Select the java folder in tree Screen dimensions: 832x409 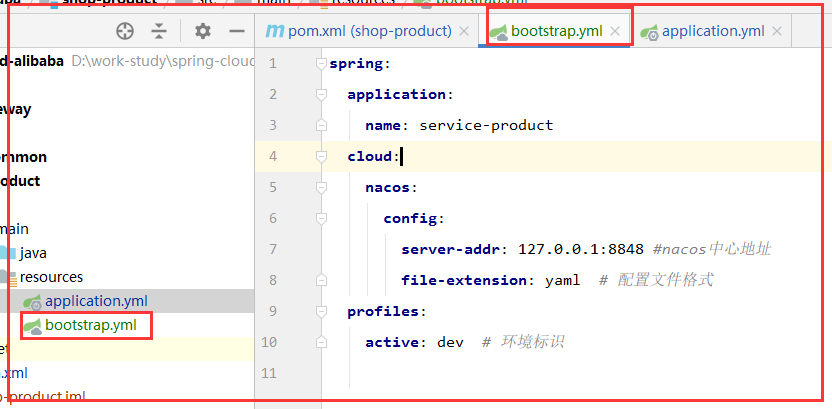click(x=33, y=253)
